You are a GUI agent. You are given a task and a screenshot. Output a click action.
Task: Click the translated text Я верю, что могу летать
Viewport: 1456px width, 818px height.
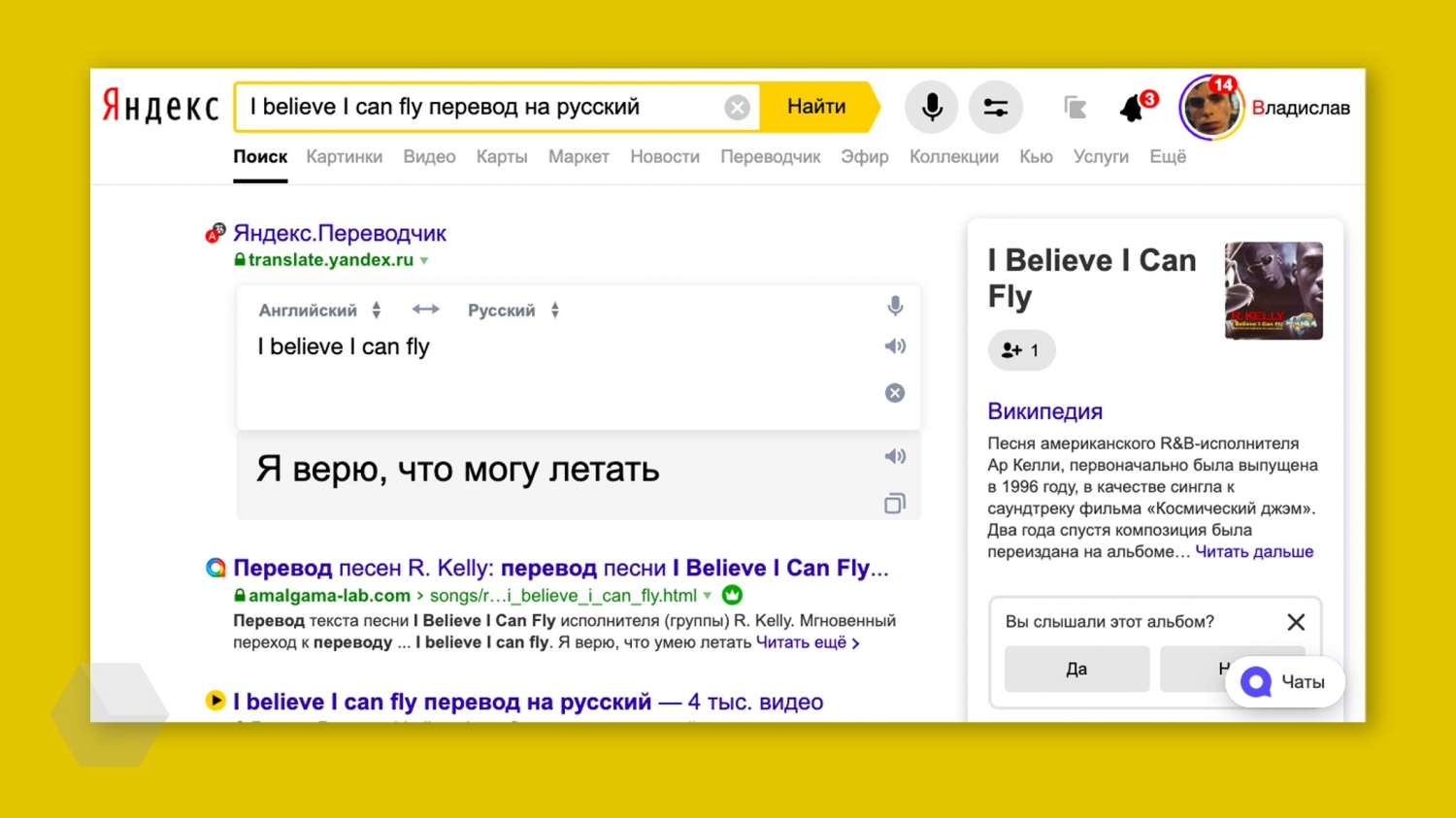pyautogui.click(x=458, y=470)
